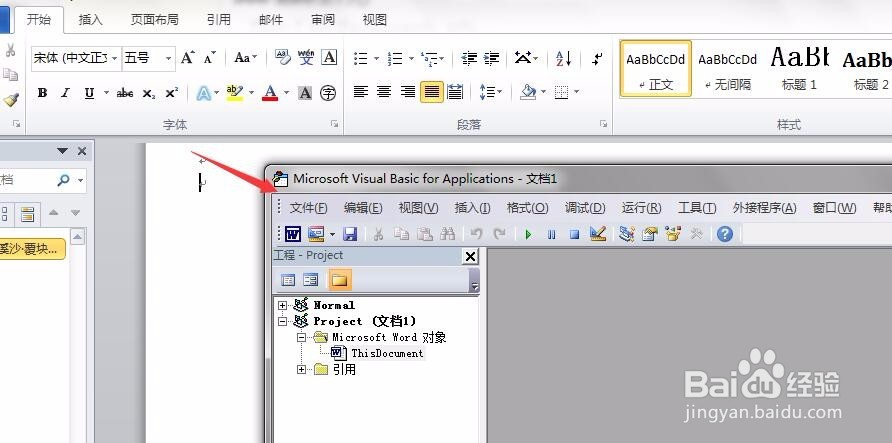892x443 pixels.
Task: Click Shrink Font icon in Word ribbon
Action: pyautogui.click(x=210, y=57)
